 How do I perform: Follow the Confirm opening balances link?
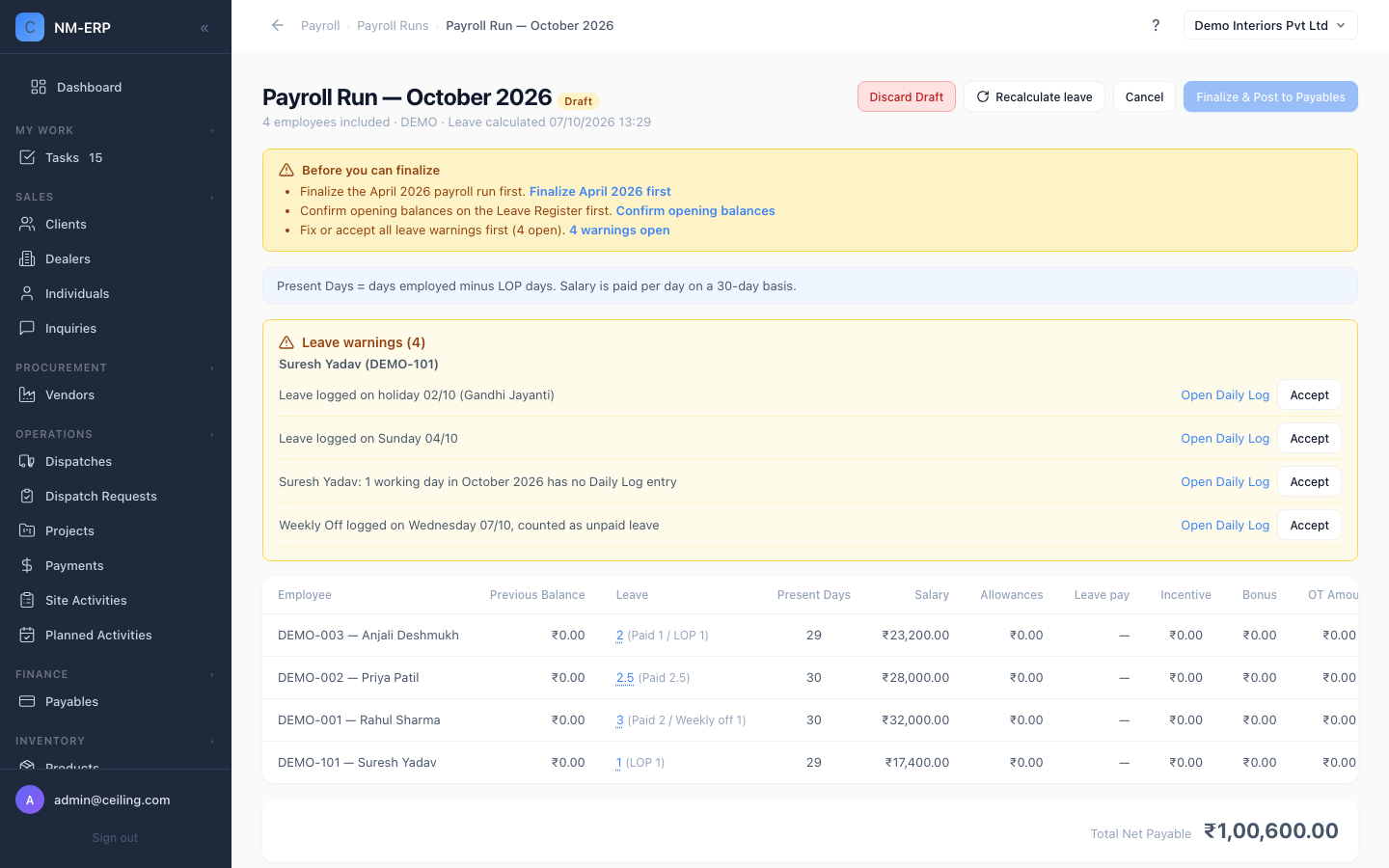695,210
